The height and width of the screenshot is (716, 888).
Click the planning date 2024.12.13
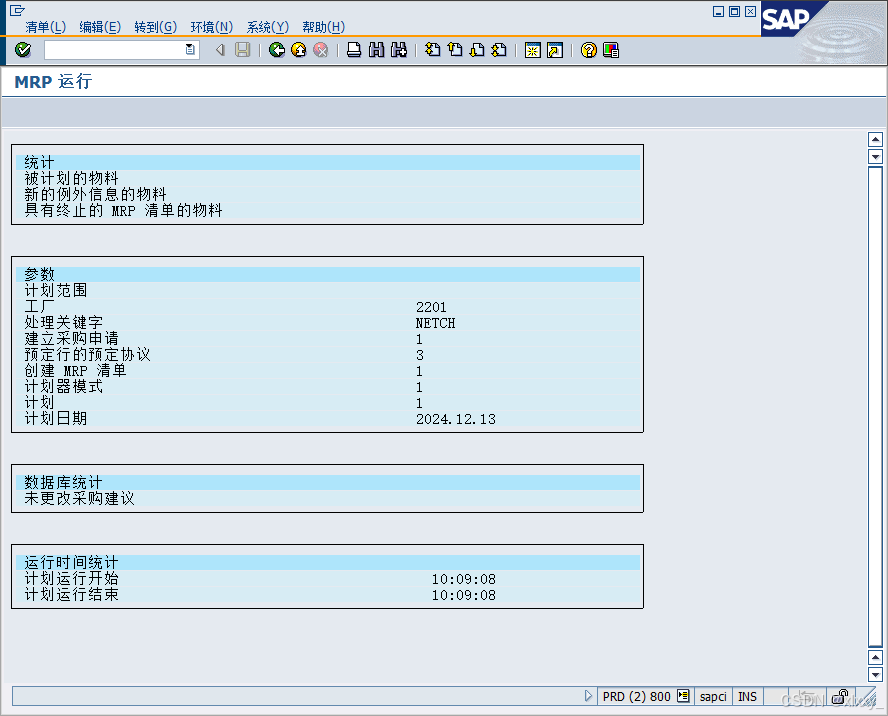pos(456,419)
